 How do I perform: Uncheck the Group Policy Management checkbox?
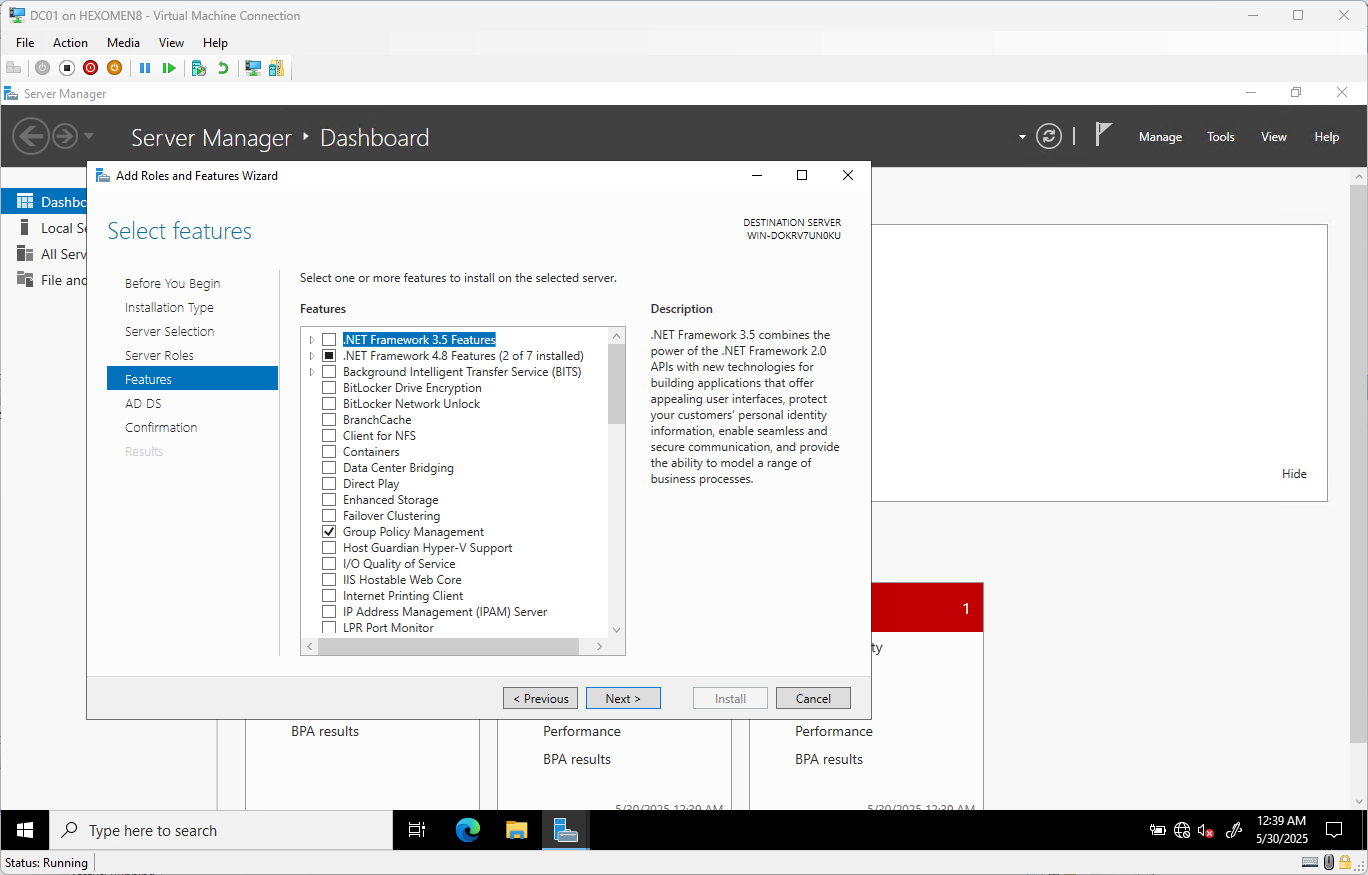tap(329, 532)
